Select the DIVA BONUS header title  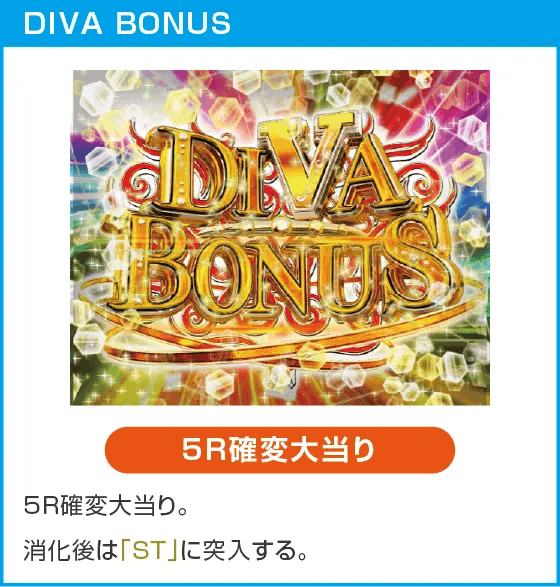(x=127, y=23)
